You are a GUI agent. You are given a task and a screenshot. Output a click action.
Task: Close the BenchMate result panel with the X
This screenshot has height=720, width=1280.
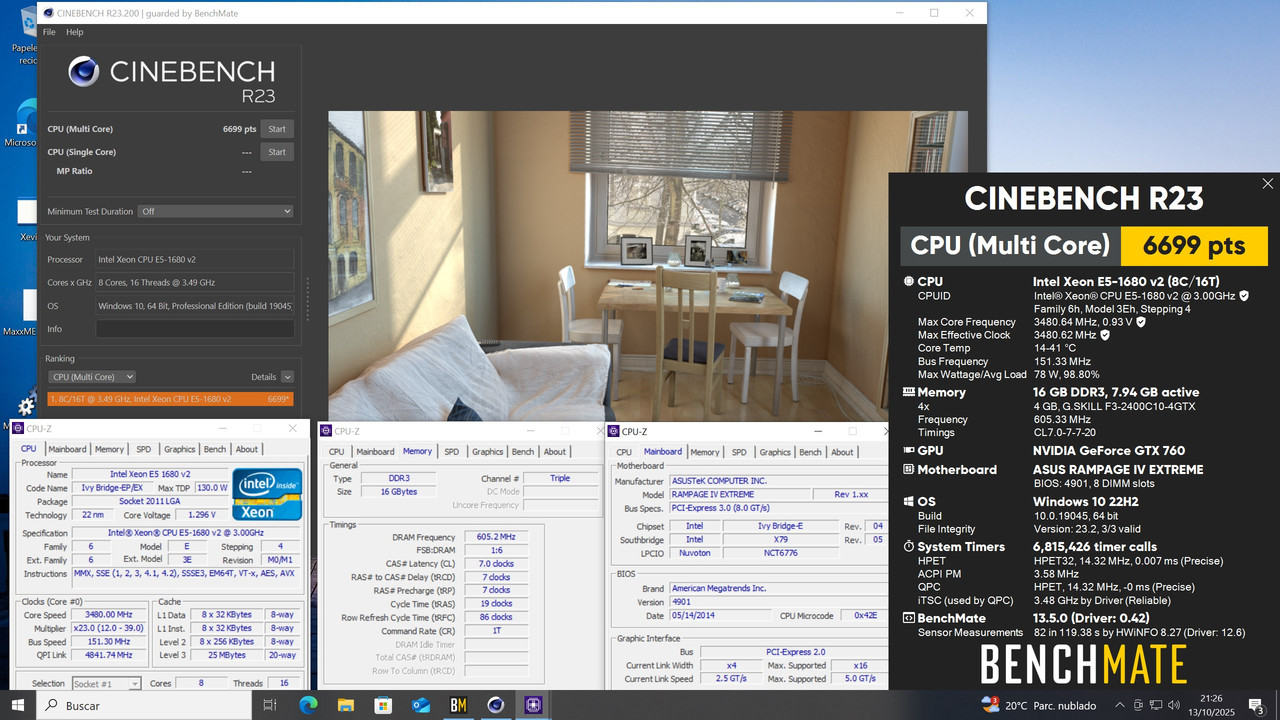(1267, 184)
